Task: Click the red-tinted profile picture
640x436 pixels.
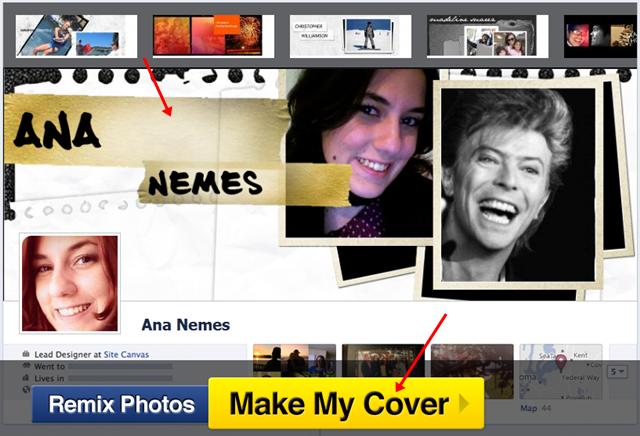Action: [x=70, y=283]
